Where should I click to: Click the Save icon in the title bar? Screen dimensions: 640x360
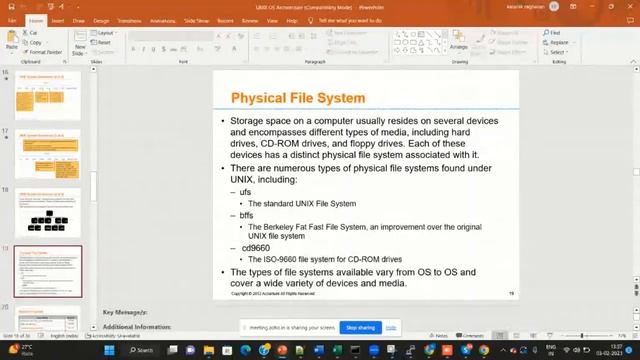click(x=11, y=7)
